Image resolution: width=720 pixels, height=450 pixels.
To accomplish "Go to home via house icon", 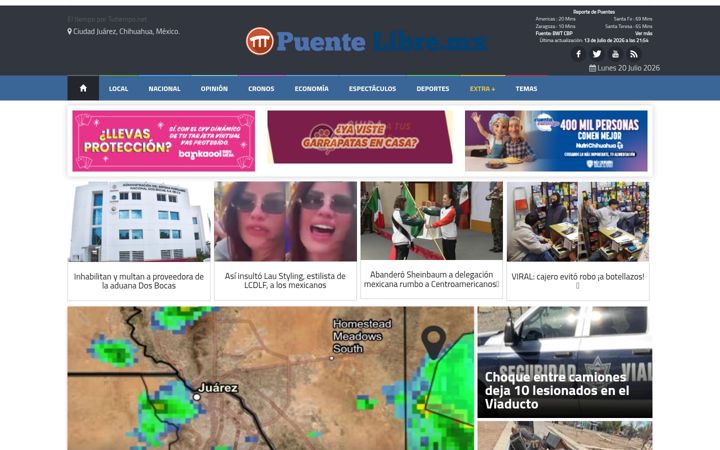I will point(83,88).
